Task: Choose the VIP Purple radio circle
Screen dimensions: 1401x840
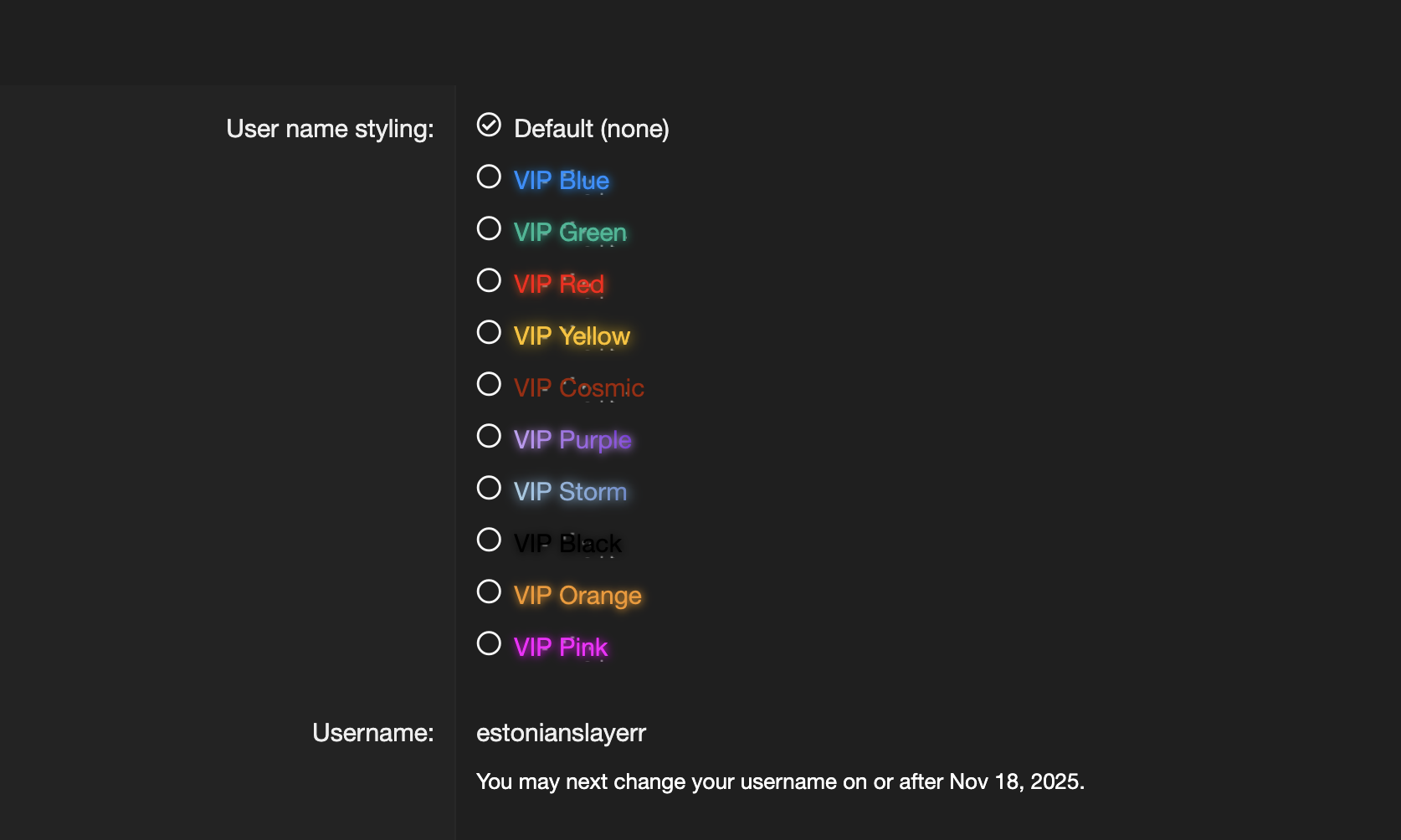Action: [x=489, y=436]
